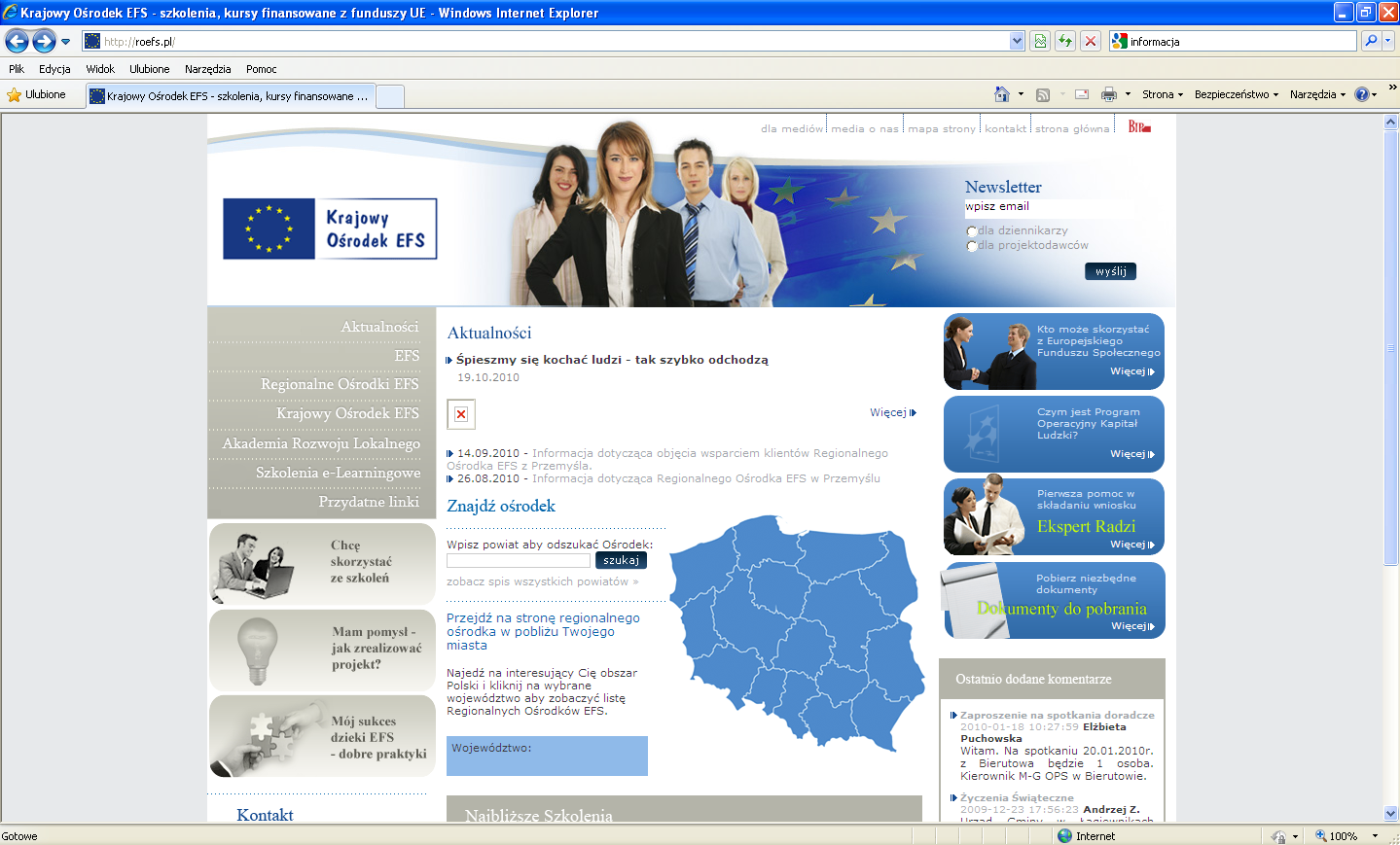
Task: Click the Krajowy Ośrodek EFS logo
Action: coord(330,229)
